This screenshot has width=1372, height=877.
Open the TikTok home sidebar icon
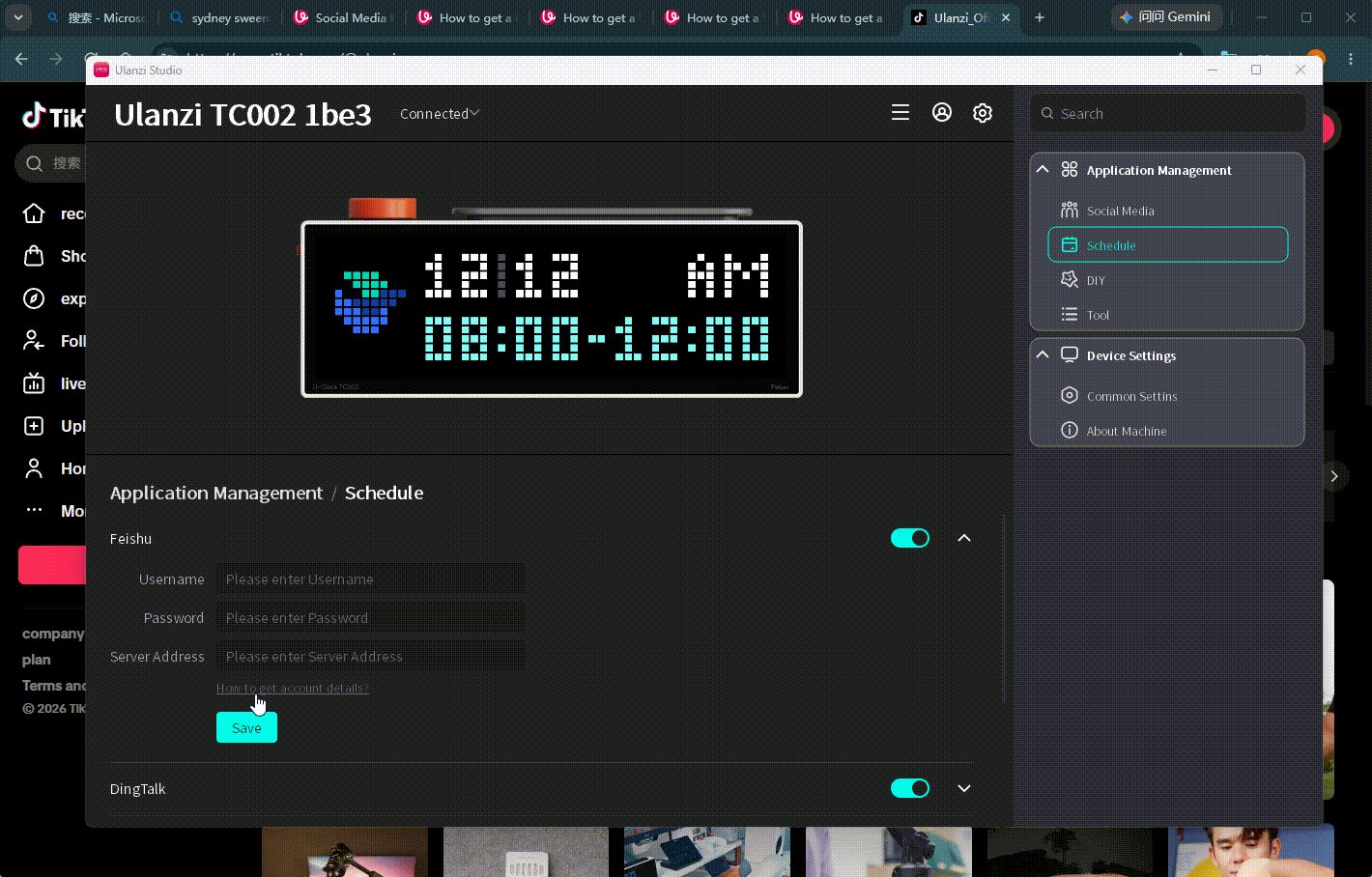(34, 213)
